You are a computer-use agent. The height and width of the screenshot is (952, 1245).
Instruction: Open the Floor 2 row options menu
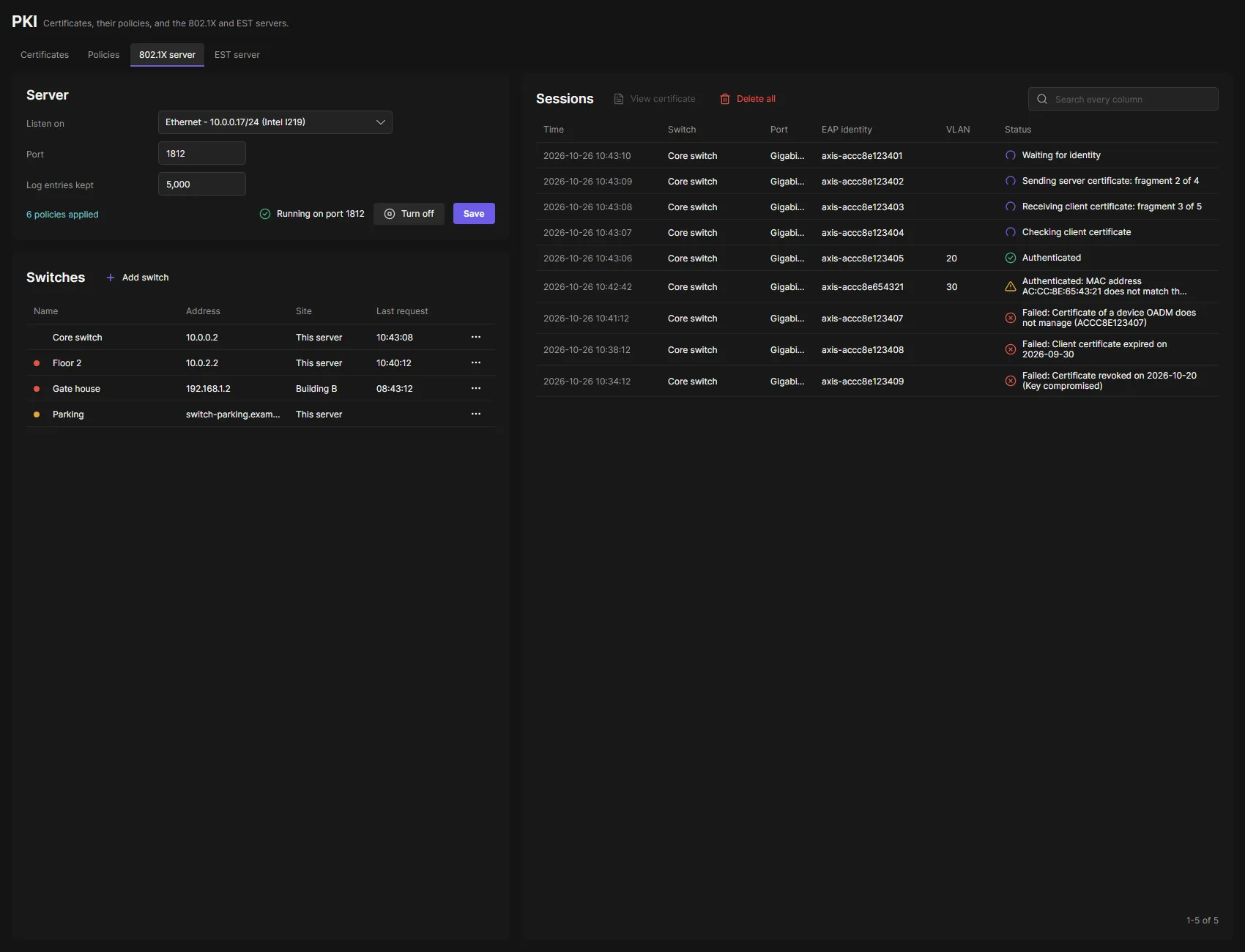click(x=476, y=362)
